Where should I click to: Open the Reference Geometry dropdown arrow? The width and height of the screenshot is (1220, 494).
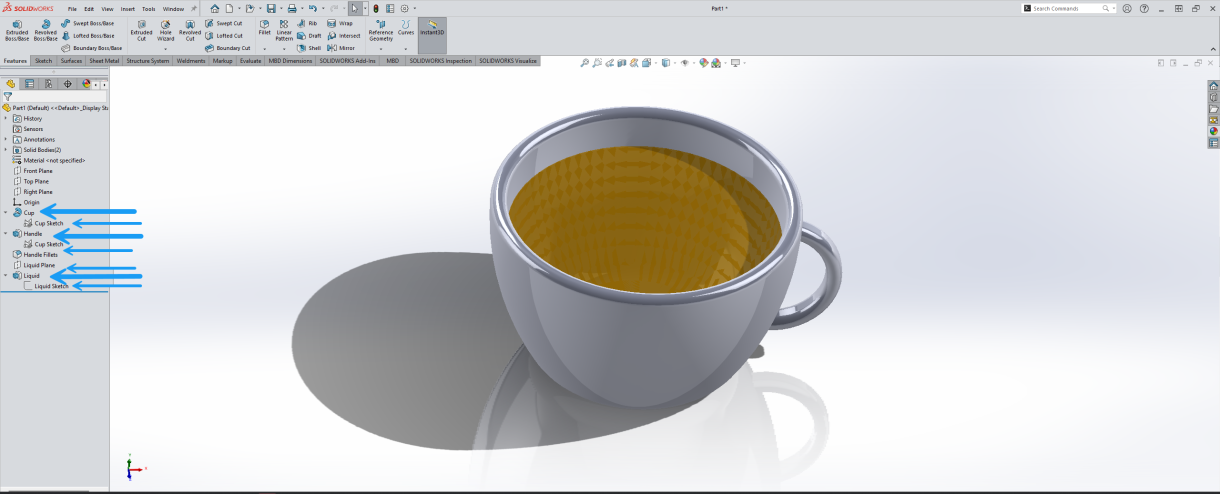[x=381, y=48]
